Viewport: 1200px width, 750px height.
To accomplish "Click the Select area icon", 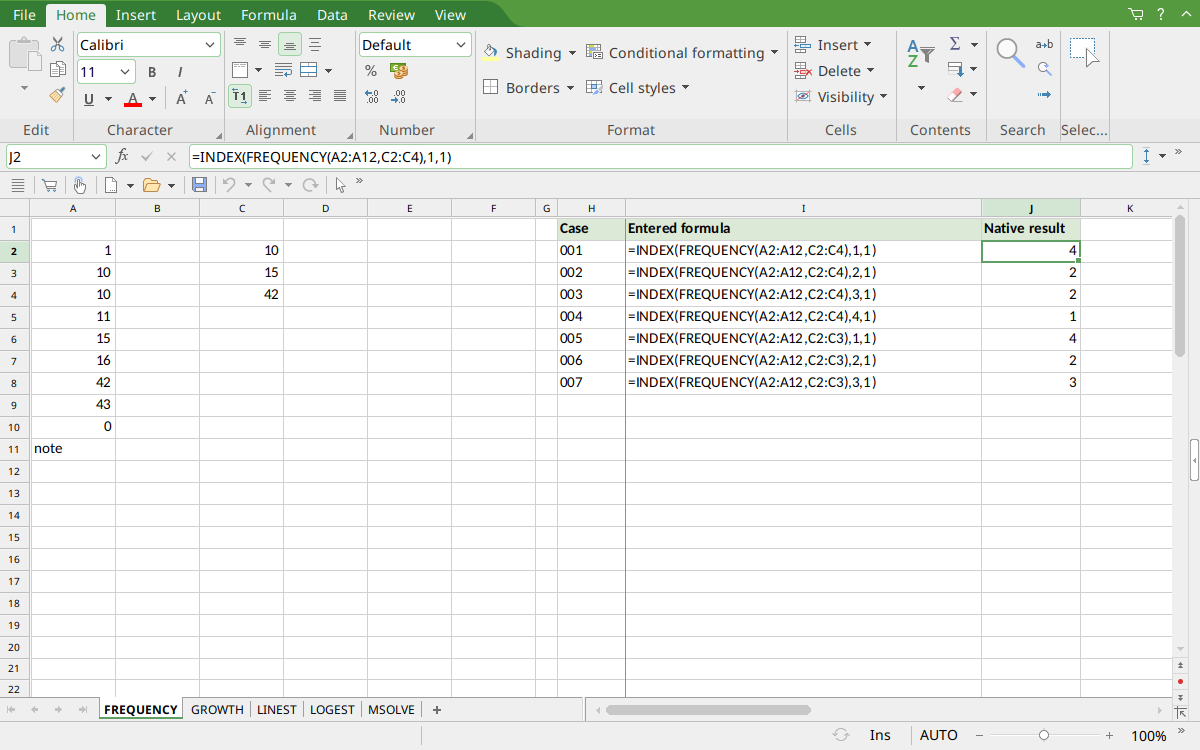I will tap(1084, 53).
